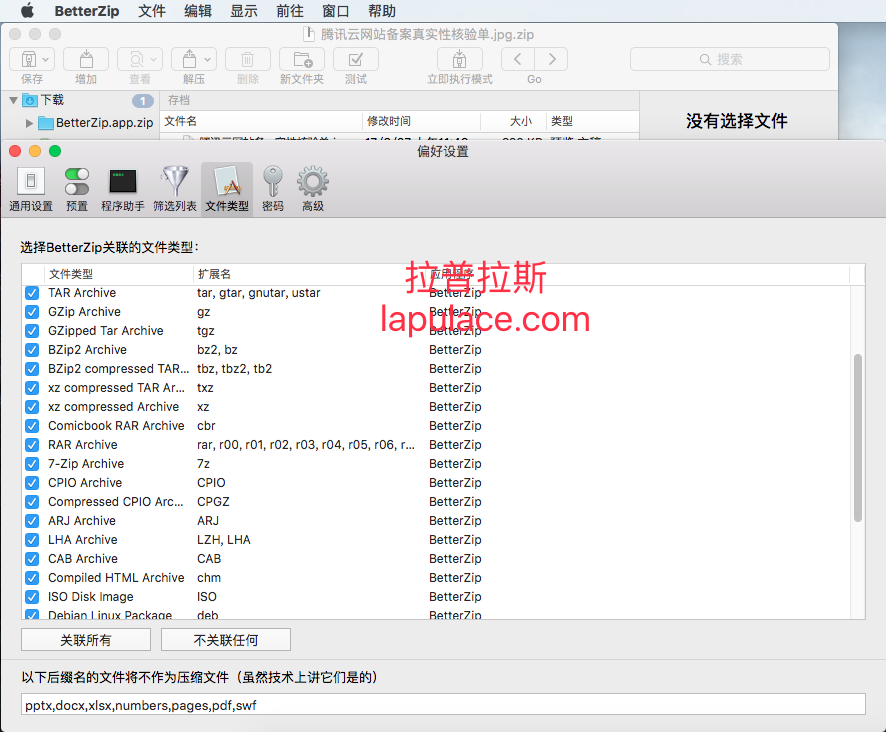Open the 高级 gear icon pane
The width and height of the screenshot is (886, 732).
pyautogui.click(x=312, y=189)
